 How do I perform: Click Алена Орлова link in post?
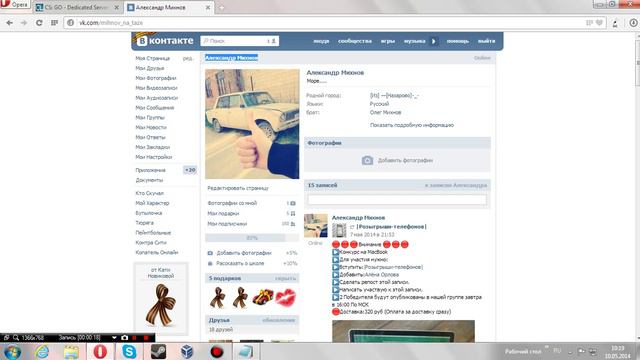pyautogui.click(x=382, y=275)
